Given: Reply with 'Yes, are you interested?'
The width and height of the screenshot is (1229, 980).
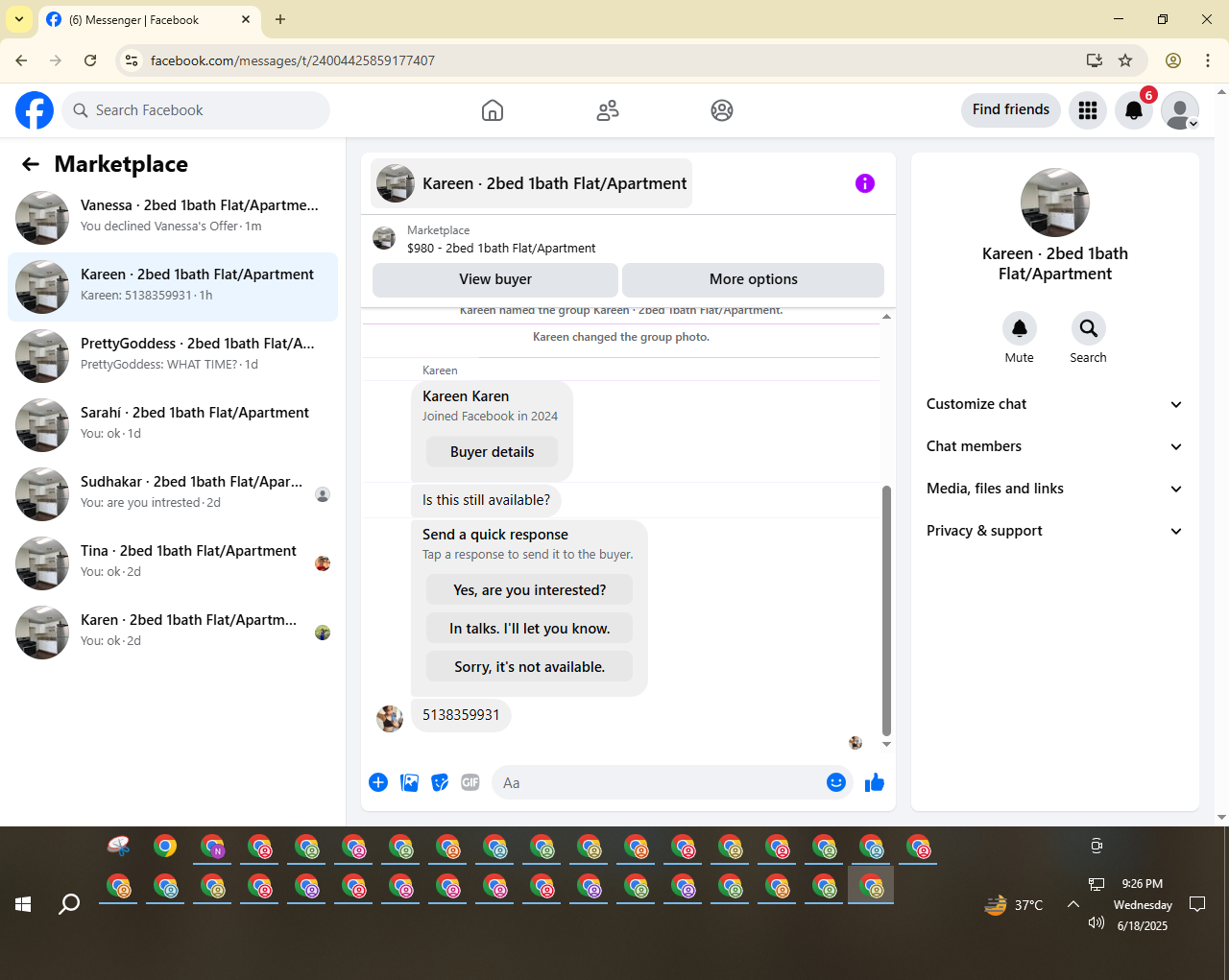Looking at the screenshot, I should [530, 590].
